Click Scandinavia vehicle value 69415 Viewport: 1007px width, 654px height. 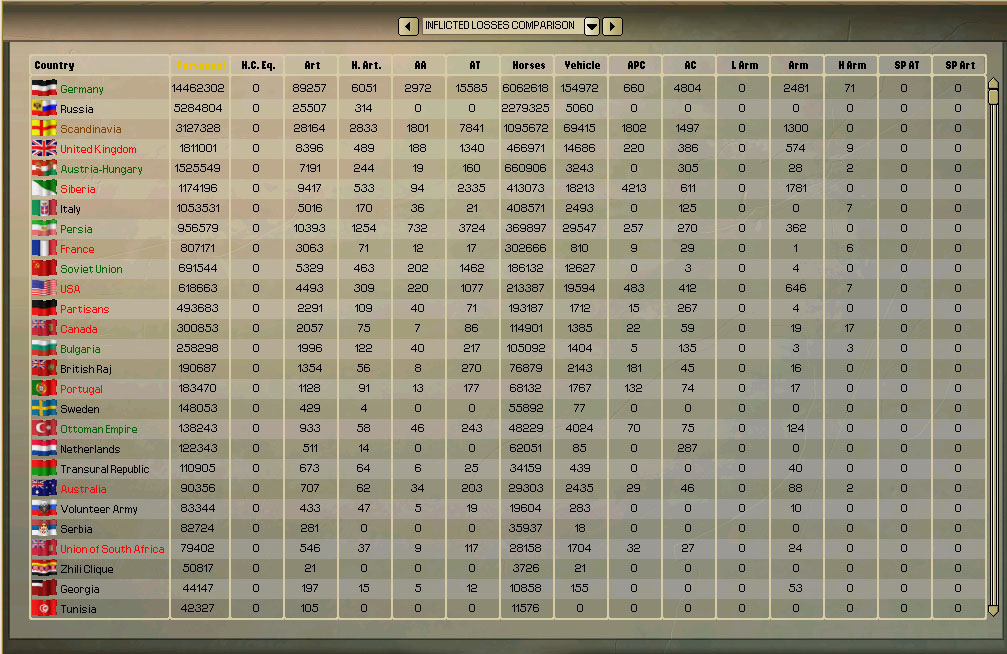click(x=579, y=128)
